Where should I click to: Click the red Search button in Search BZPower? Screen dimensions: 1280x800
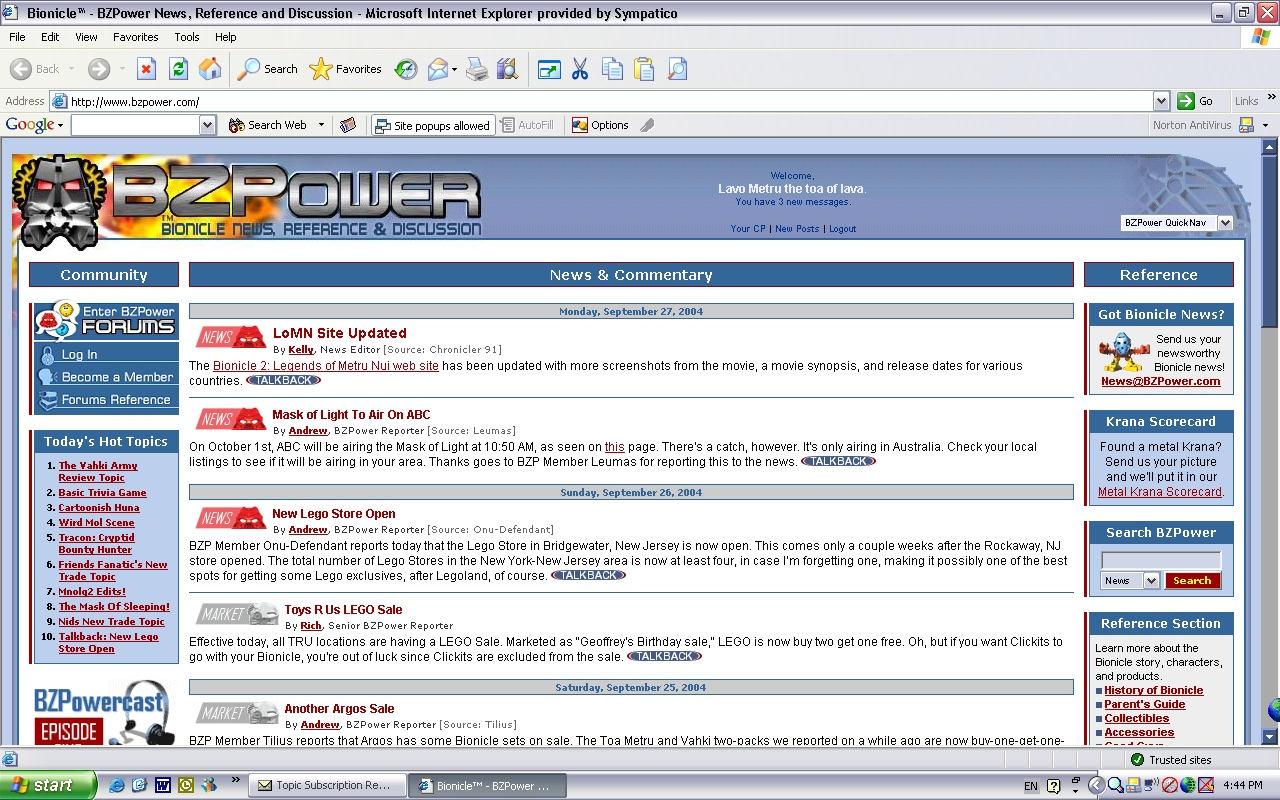click(1192, 580)
